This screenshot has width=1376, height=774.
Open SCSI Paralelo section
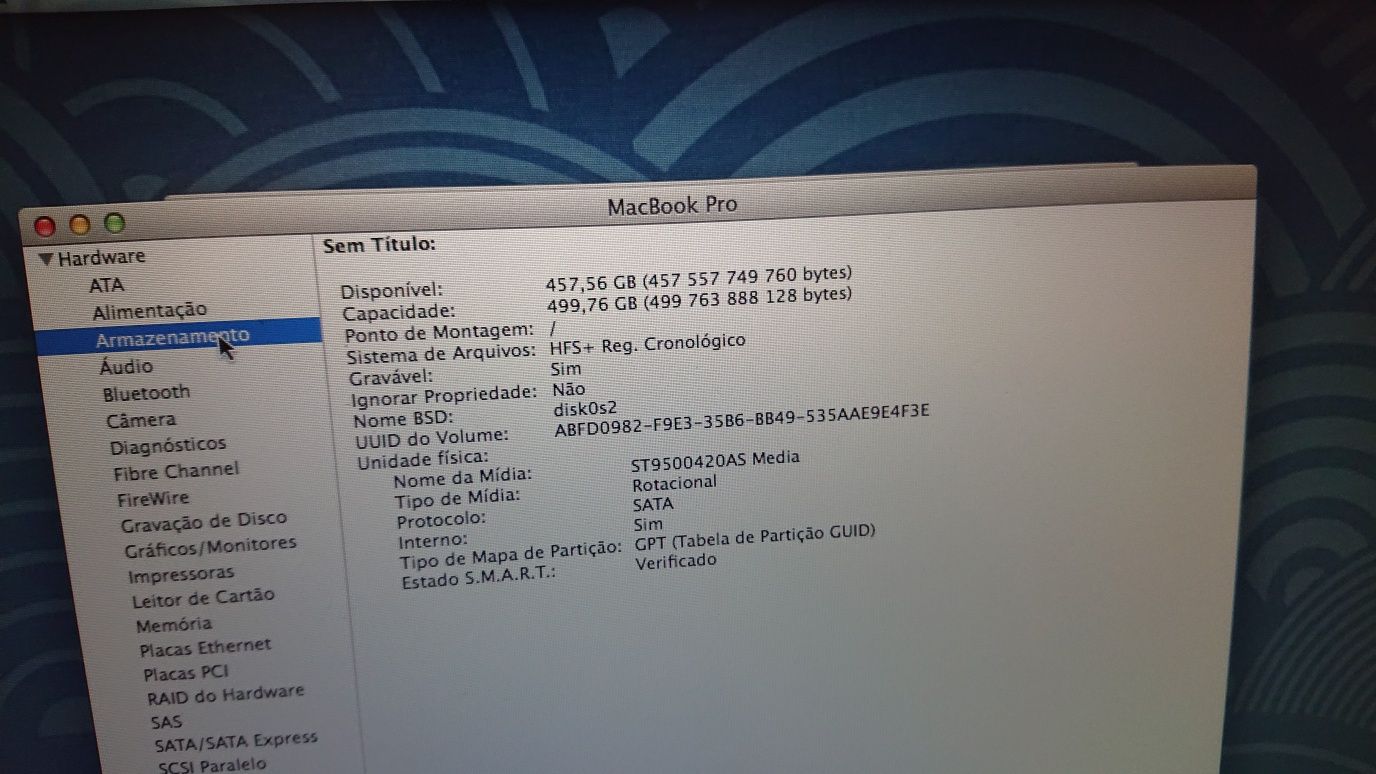tap(212, 766)
